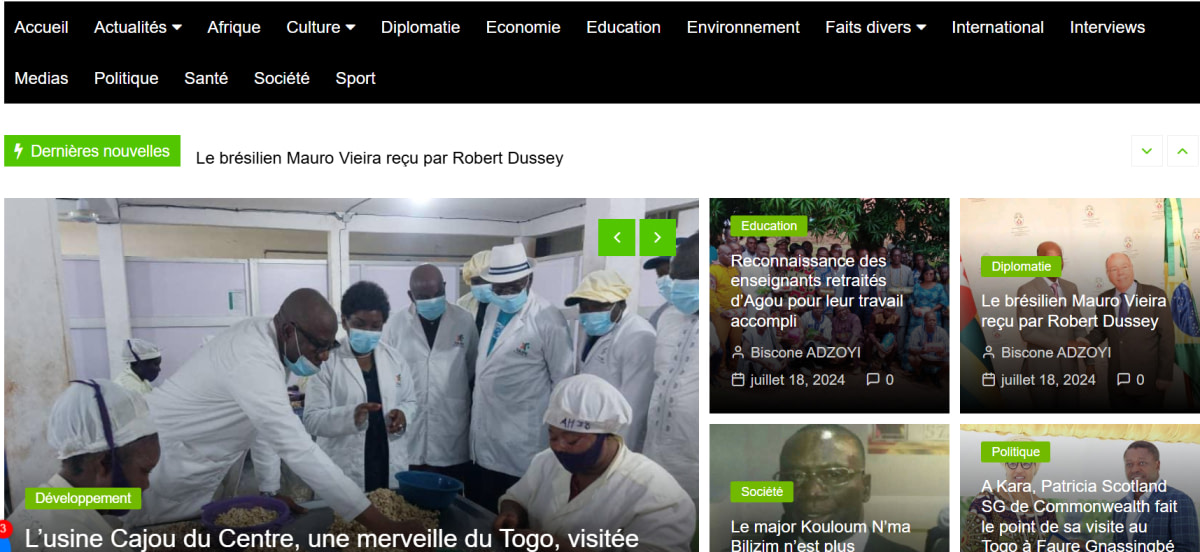Open comments icon on the Education card
The height and width of the screenshot is (552, 1200).
click(x=873, y=380)
